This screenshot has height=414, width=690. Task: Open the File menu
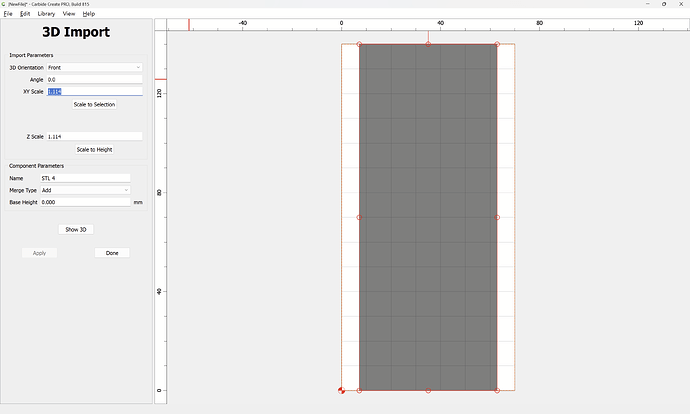8,14
